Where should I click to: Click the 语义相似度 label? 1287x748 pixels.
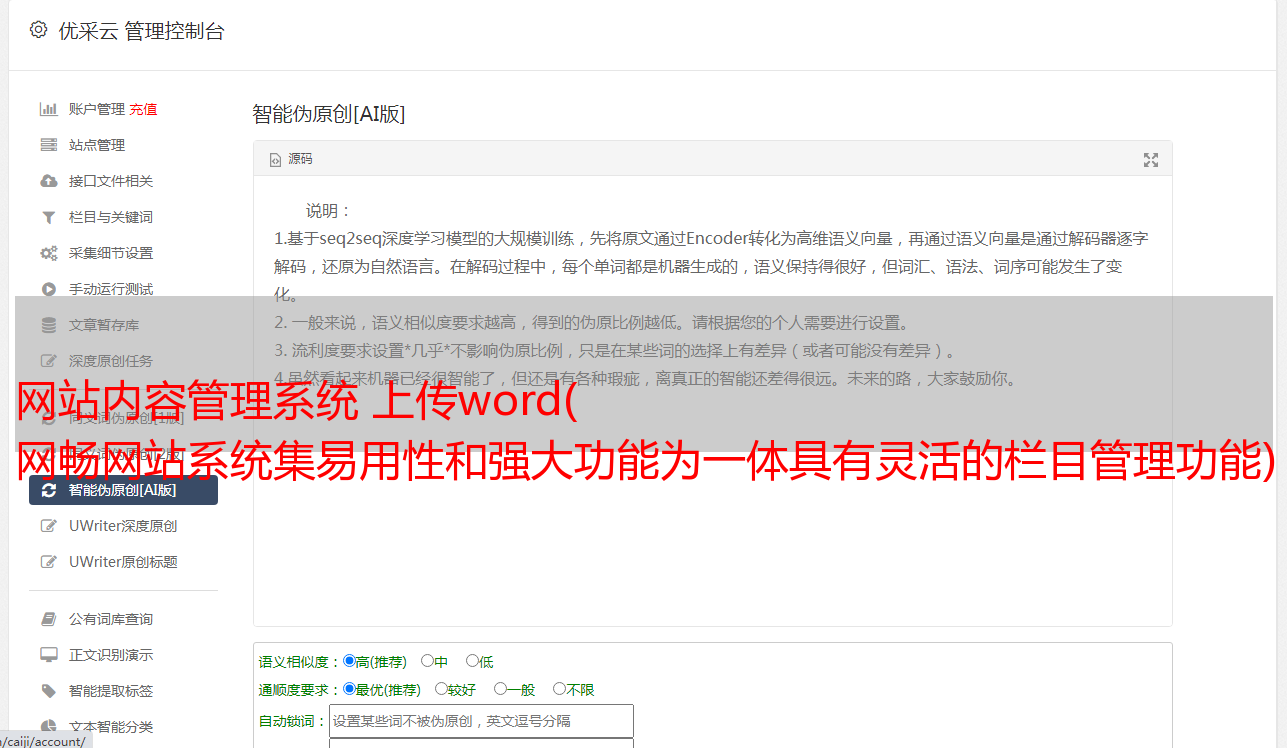[x=300, y=662]
